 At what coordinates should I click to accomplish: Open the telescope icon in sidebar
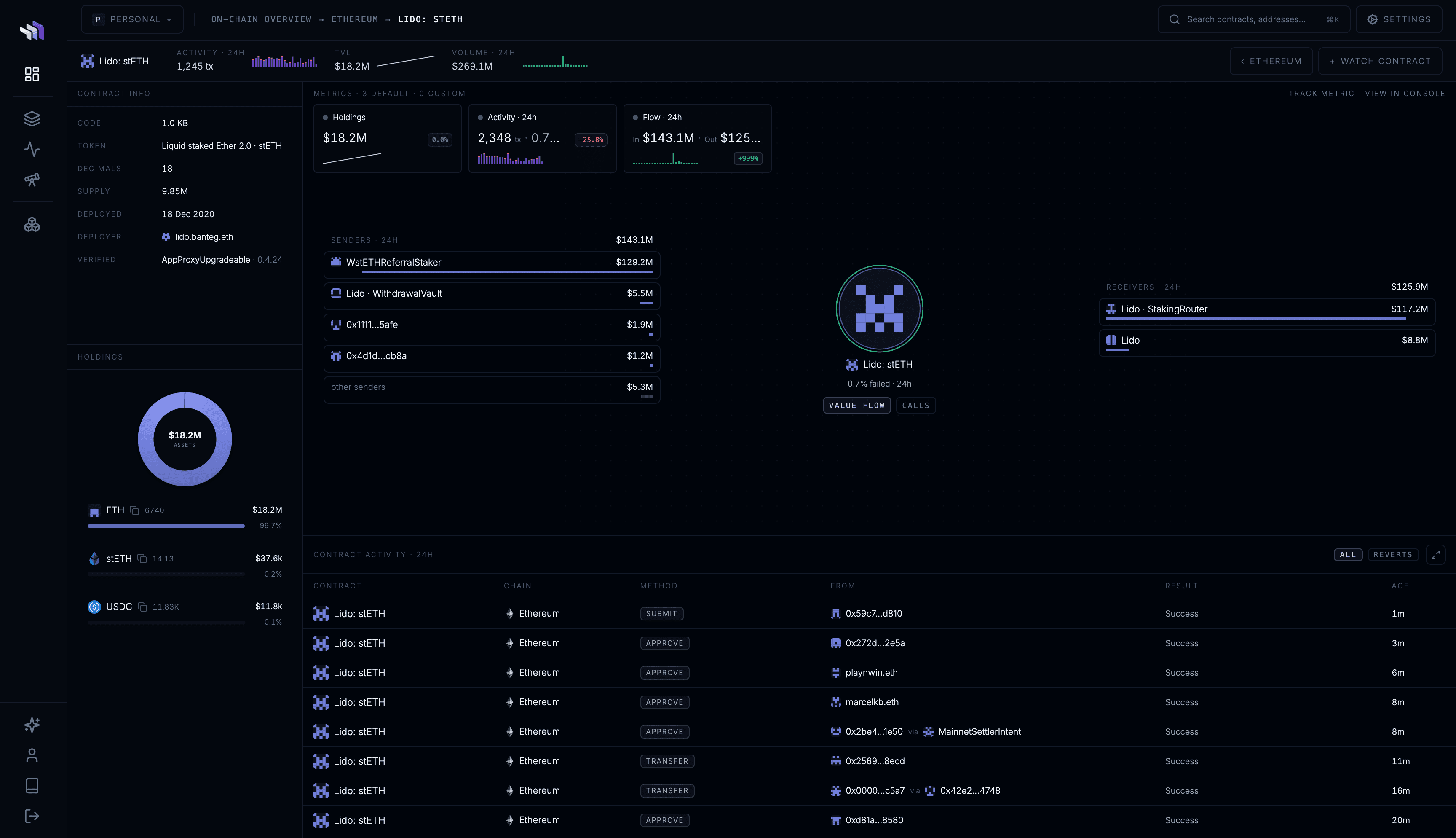[x=32, y=180]
